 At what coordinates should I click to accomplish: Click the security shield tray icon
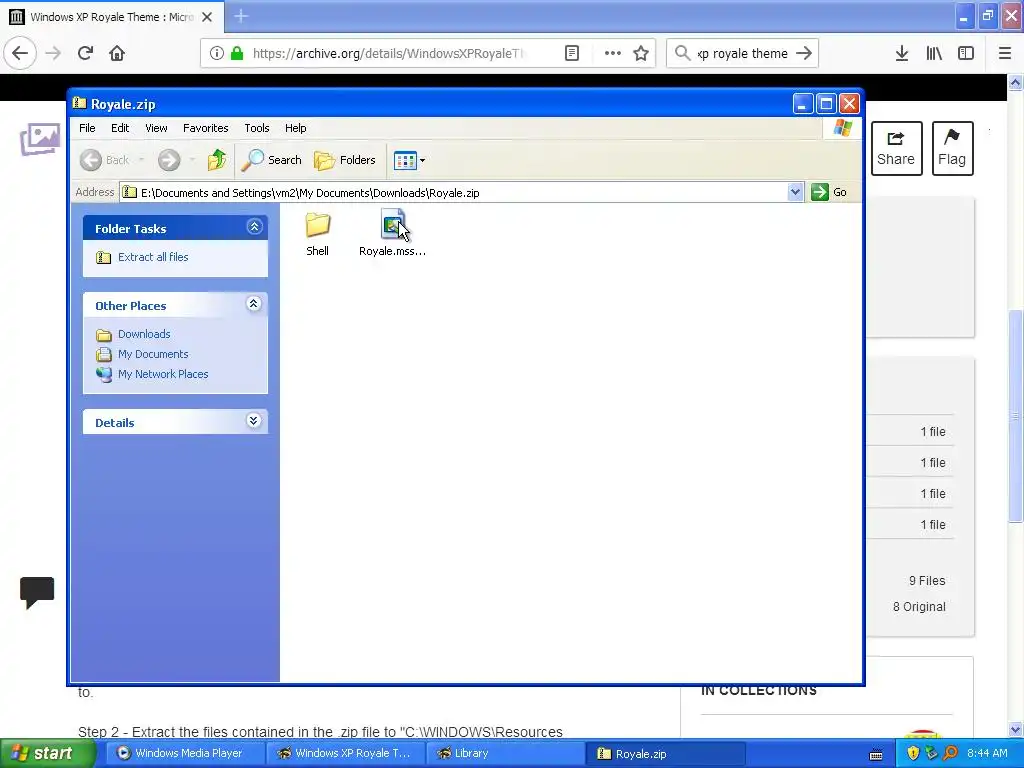[x=913, y=754]
